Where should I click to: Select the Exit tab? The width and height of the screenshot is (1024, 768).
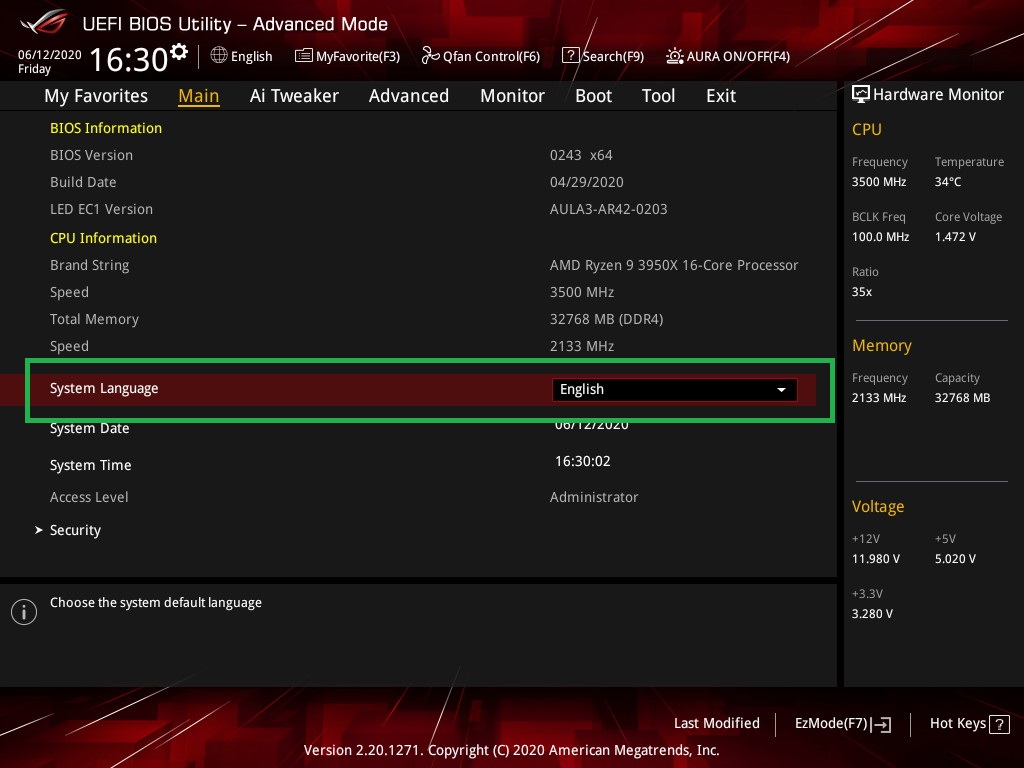pyautogui.click(x=721, y=96)
